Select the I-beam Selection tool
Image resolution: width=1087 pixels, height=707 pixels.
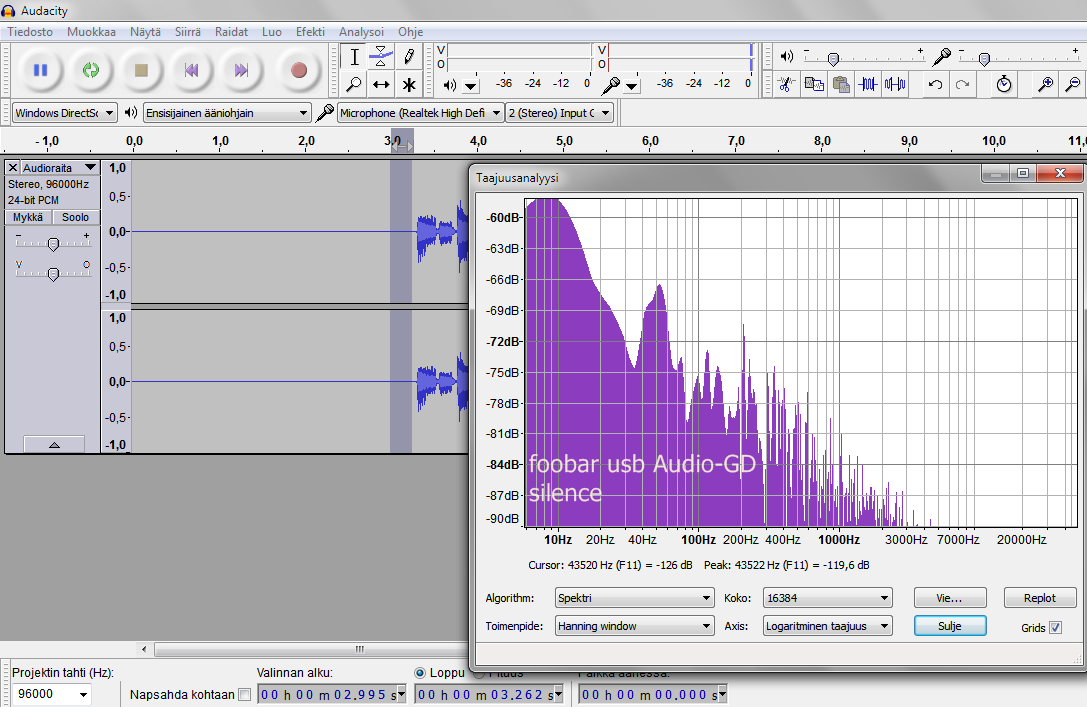click(354, 57)
